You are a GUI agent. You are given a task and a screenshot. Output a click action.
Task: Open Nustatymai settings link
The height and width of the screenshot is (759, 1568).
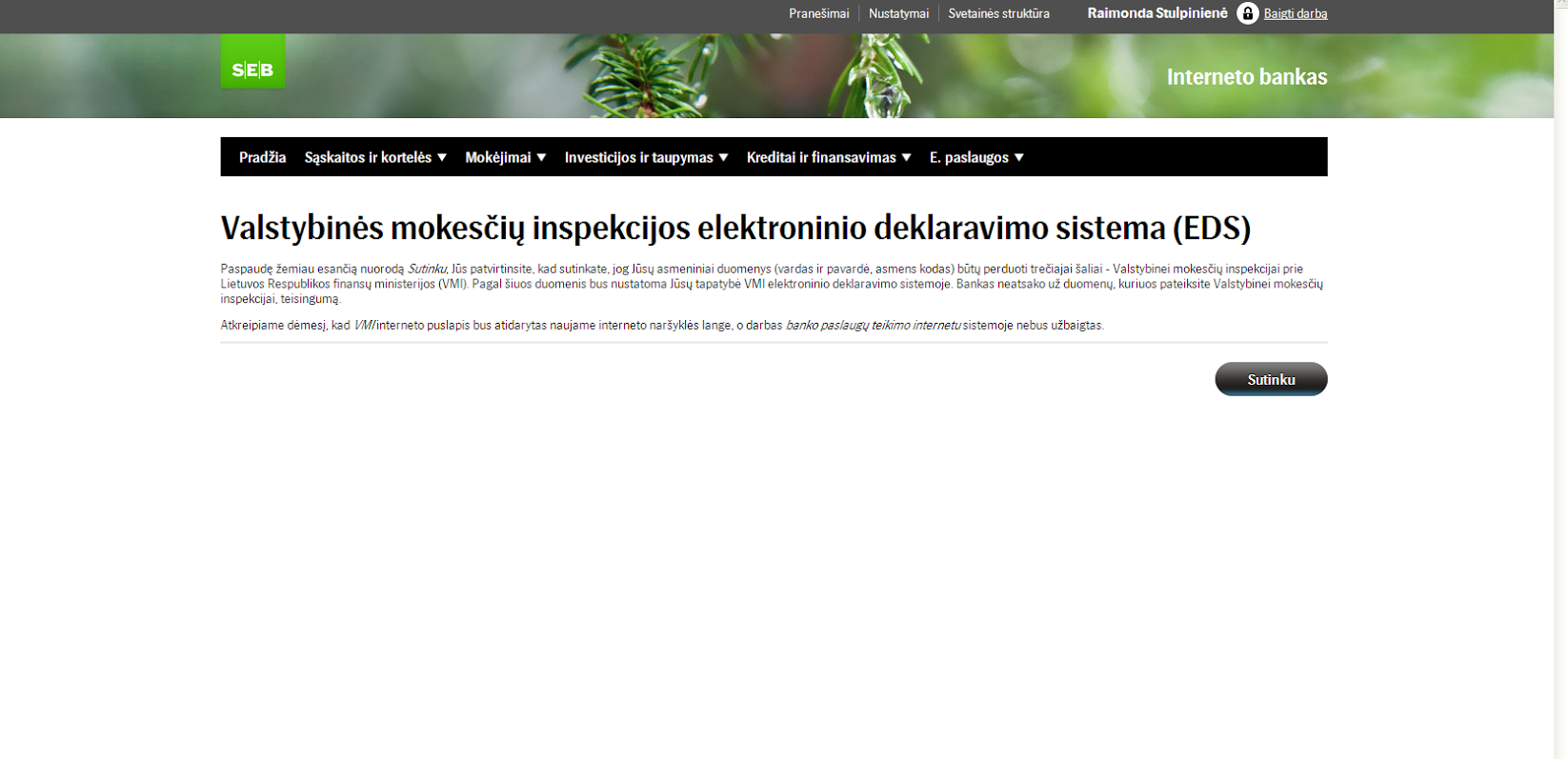(898, 13)
